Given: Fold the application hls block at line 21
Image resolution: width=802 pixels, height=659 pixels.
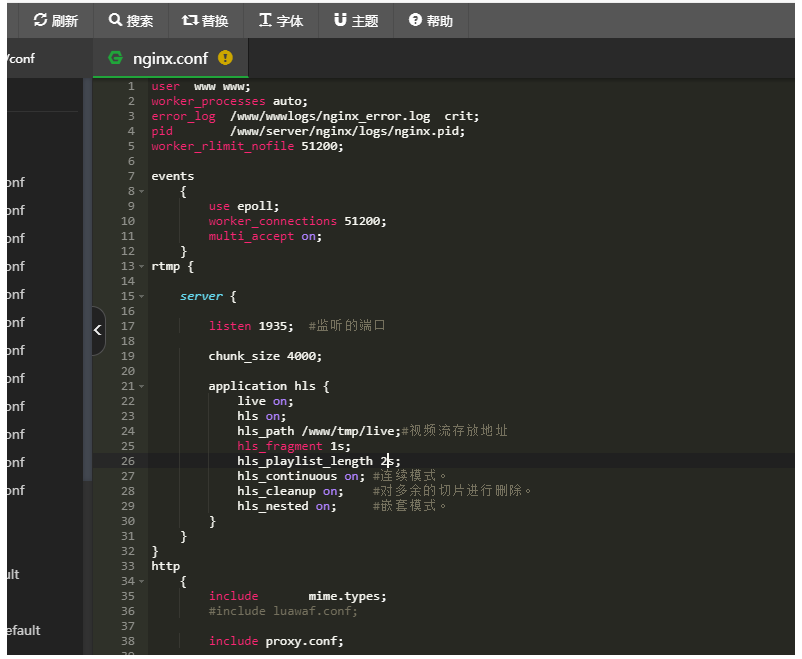Looking at the screenshot, I should pyautogui.click(x=142, y=386).
